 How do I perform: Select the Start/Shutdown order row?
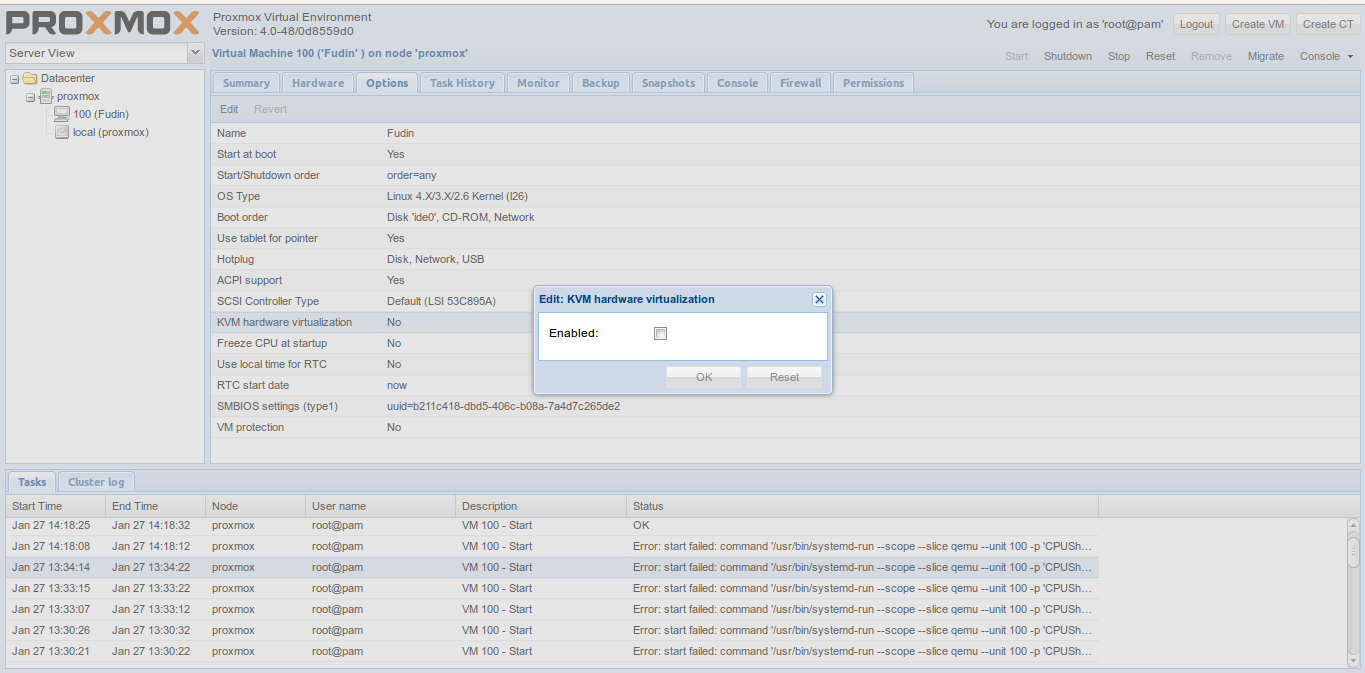tap(786, 175)
